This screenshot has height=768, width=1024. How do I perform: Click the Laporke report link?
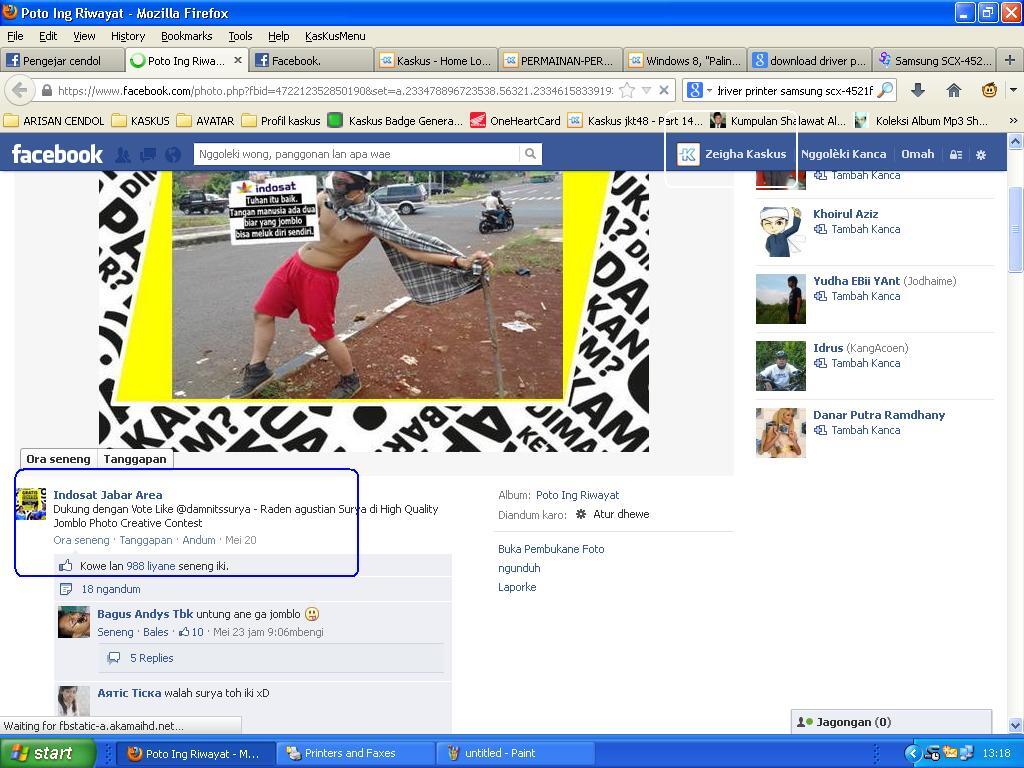(517, 587)
